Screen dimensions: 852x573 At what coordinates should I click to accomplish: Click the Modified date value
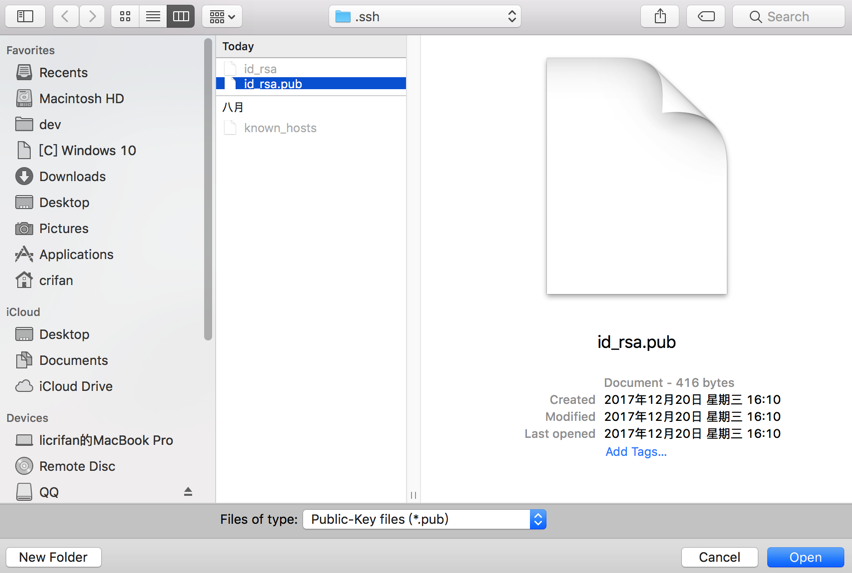[692, 417]
